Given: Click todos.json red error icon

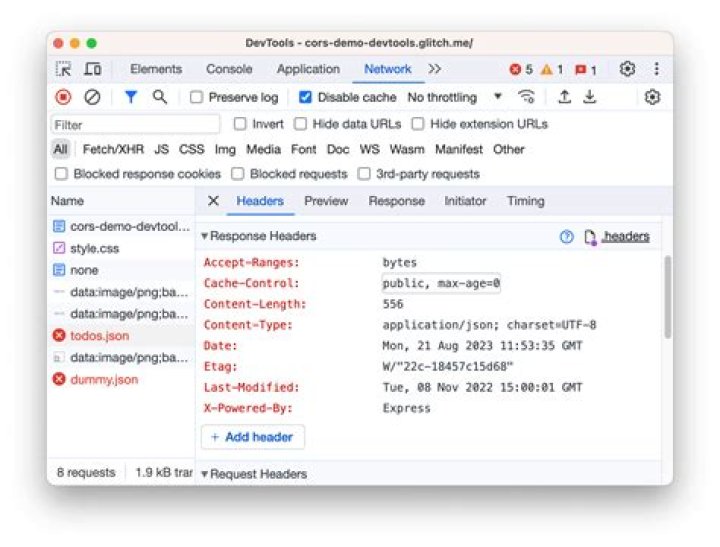Looking at the screenshot, I should [59, 336].
